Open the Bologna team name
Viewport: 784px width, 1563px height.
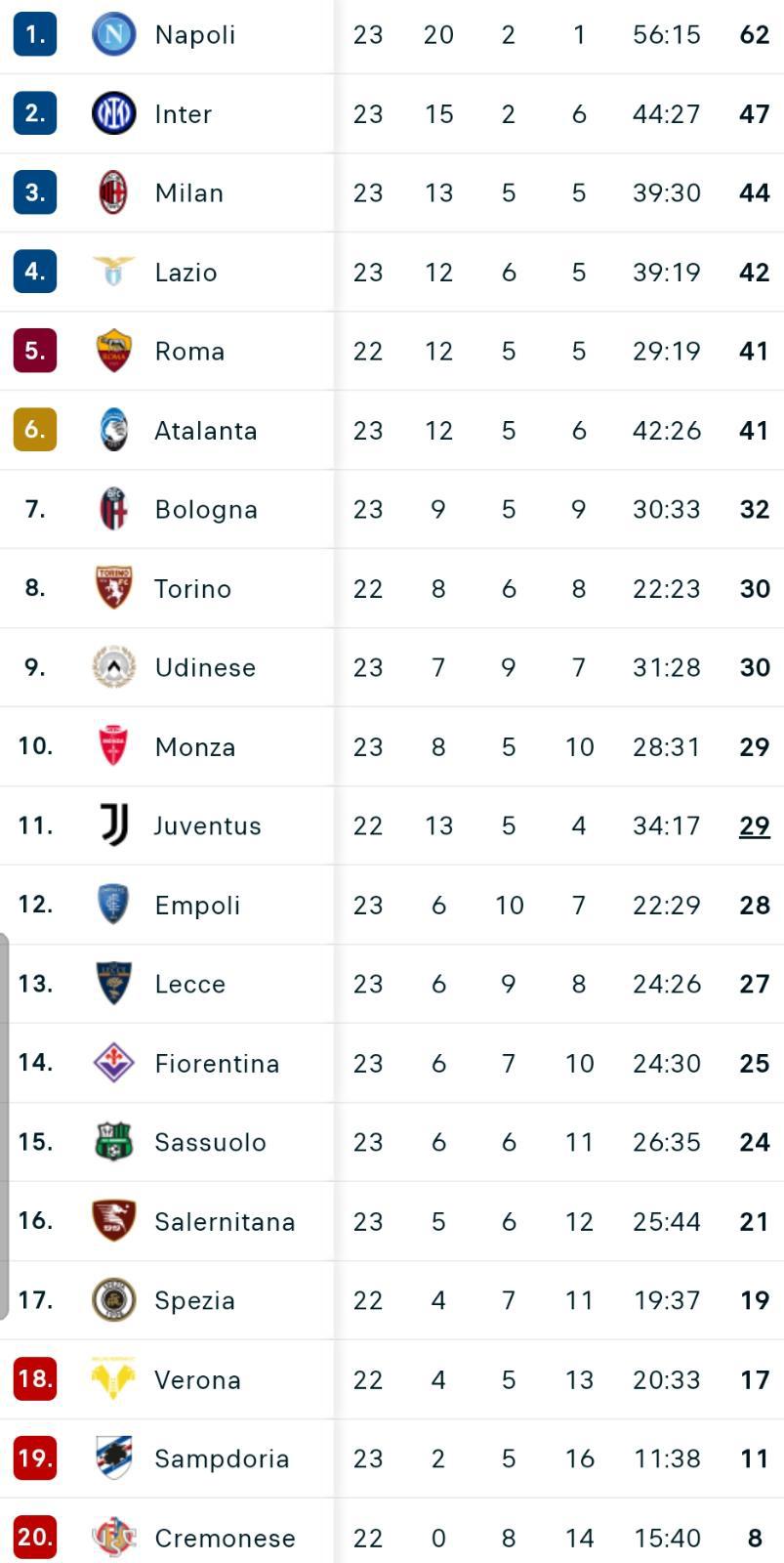pos(206,510)
